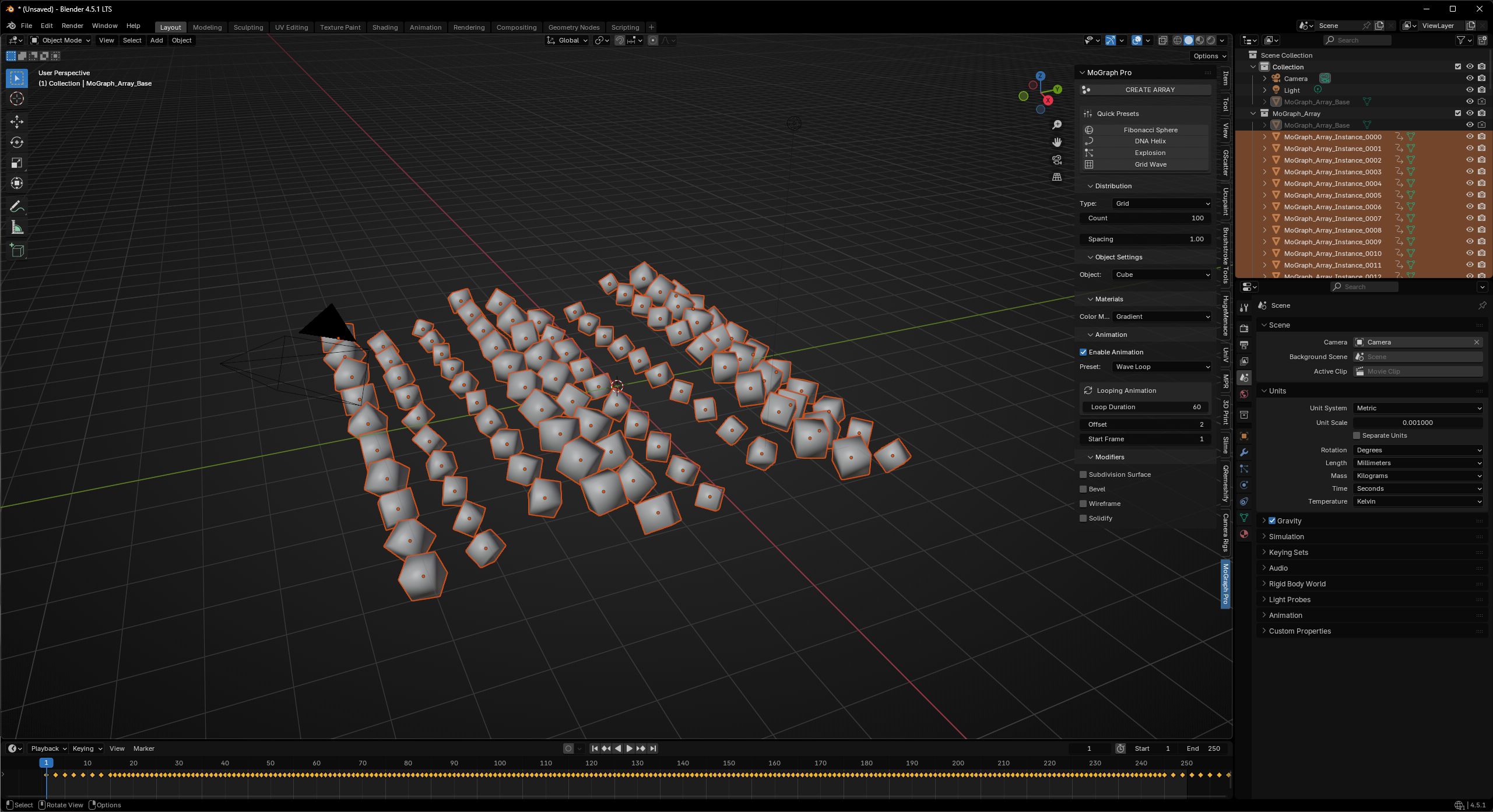This screenshot has width=1493, height=812.
Task: Select the Move tool in the toolbar
Action: coord(16,122)
